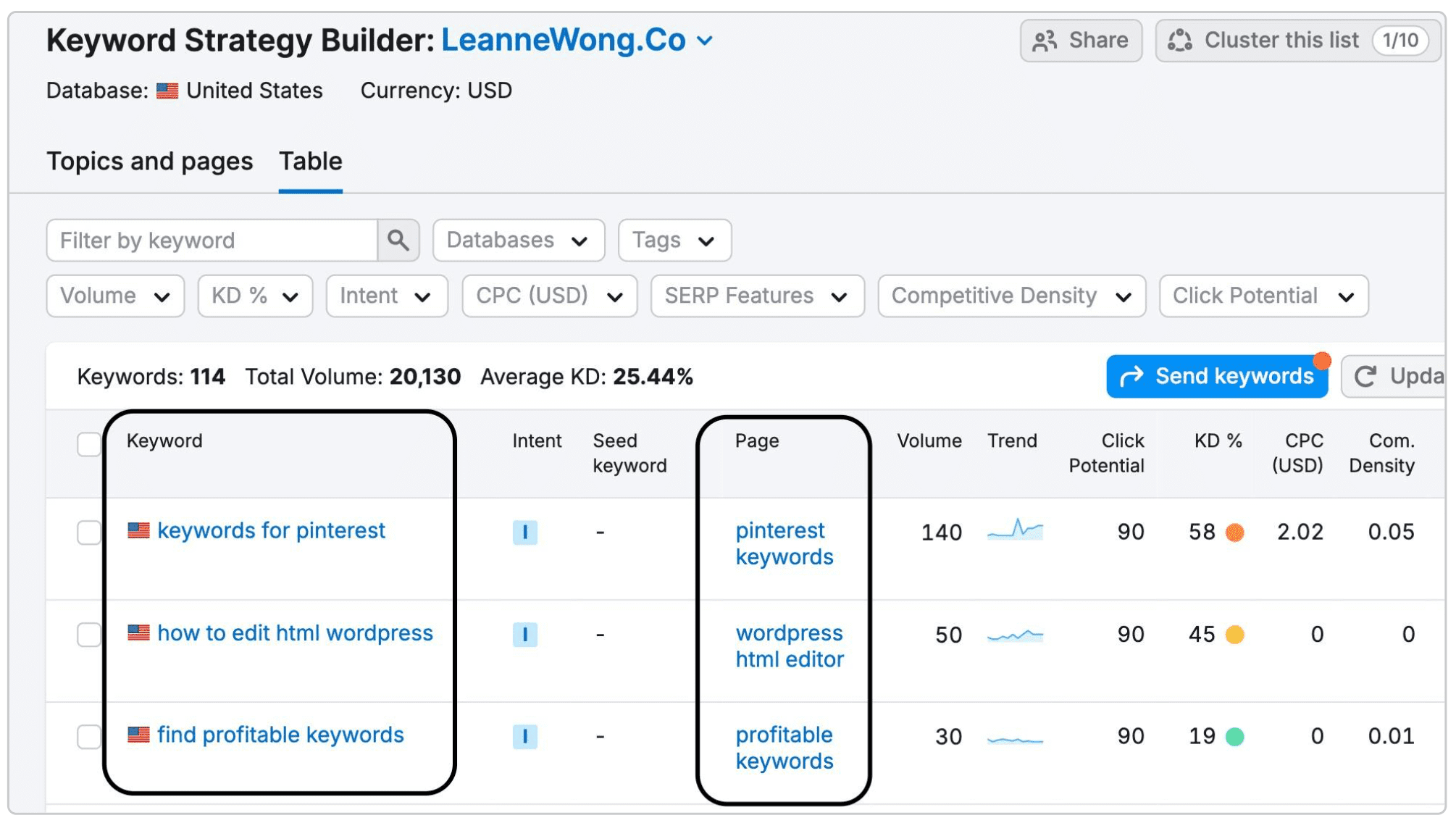The height and width of the screenshot is (823, 1456).
Task: Click inside the Filter by keyword field
Action: click(210, 240)
